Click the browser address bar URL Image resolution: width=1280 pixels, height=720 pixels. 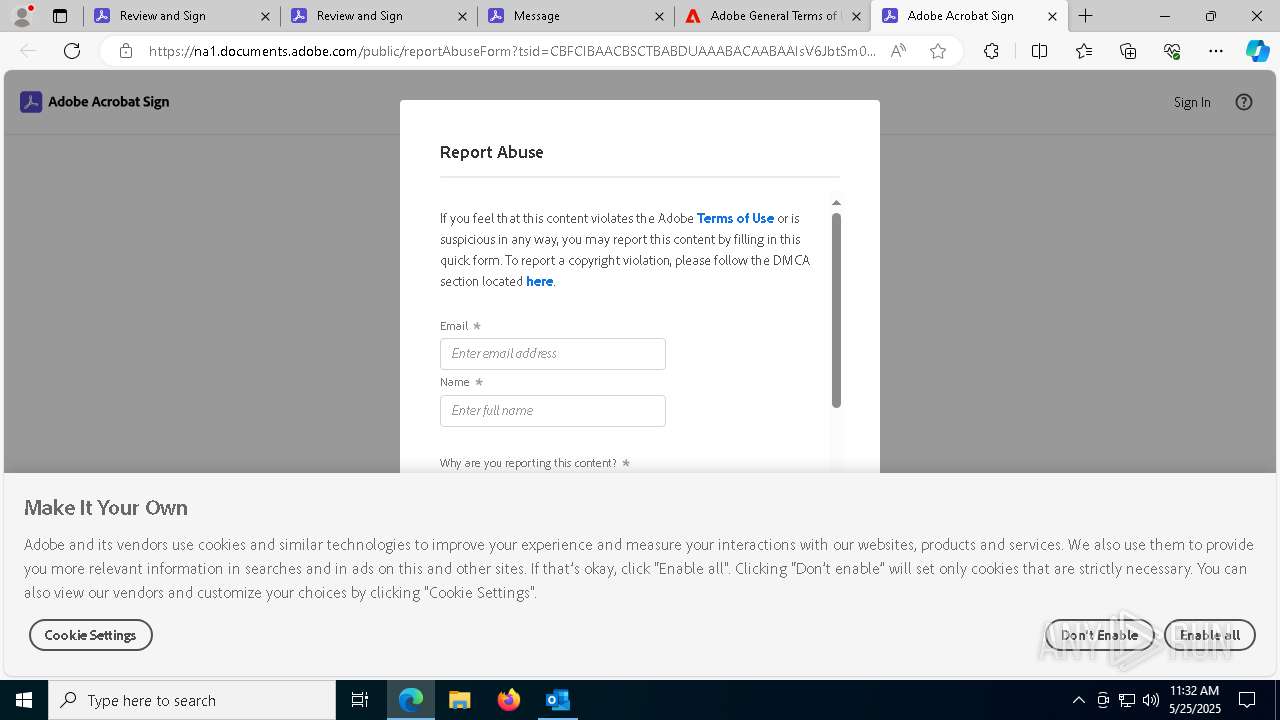point(512,51)
